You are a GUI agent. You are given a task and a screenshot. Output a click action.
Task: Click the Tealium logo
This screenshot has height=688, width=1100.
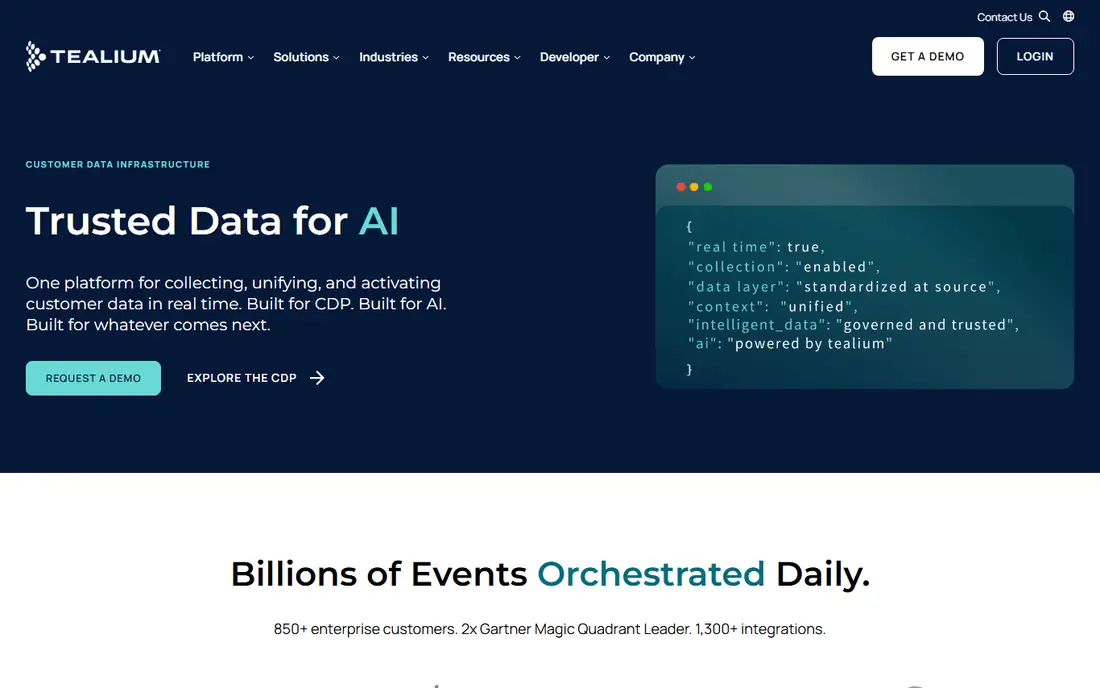(93, 56)
